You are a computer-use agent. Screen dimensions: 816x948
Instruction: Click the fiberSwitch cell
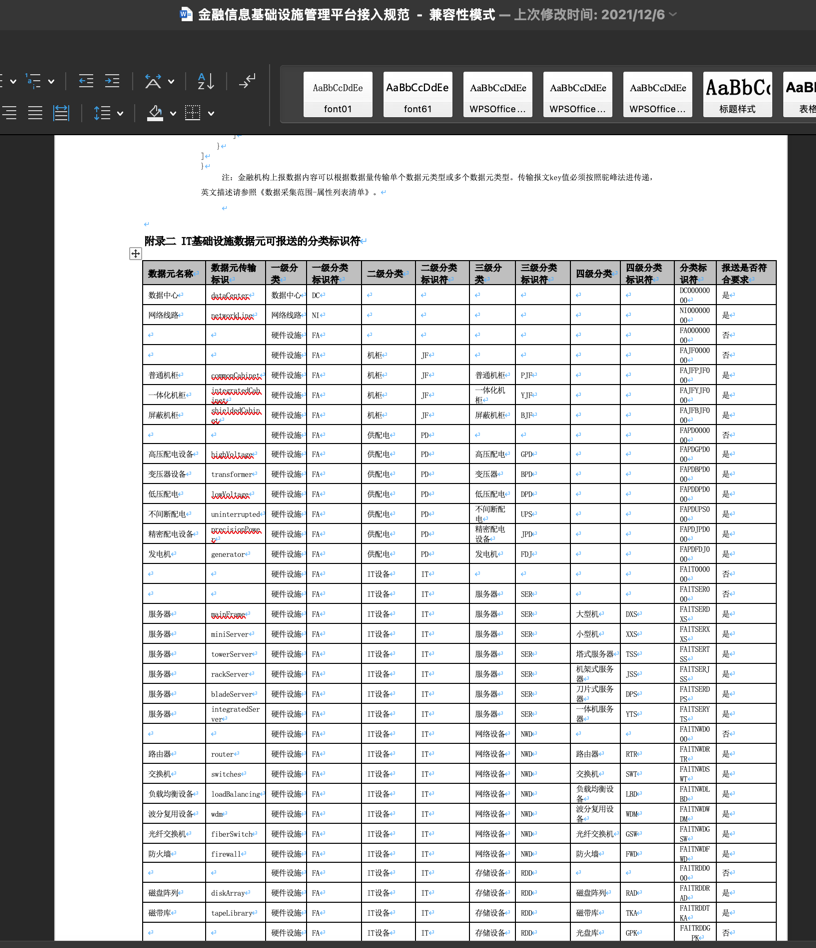coord(236,834)
